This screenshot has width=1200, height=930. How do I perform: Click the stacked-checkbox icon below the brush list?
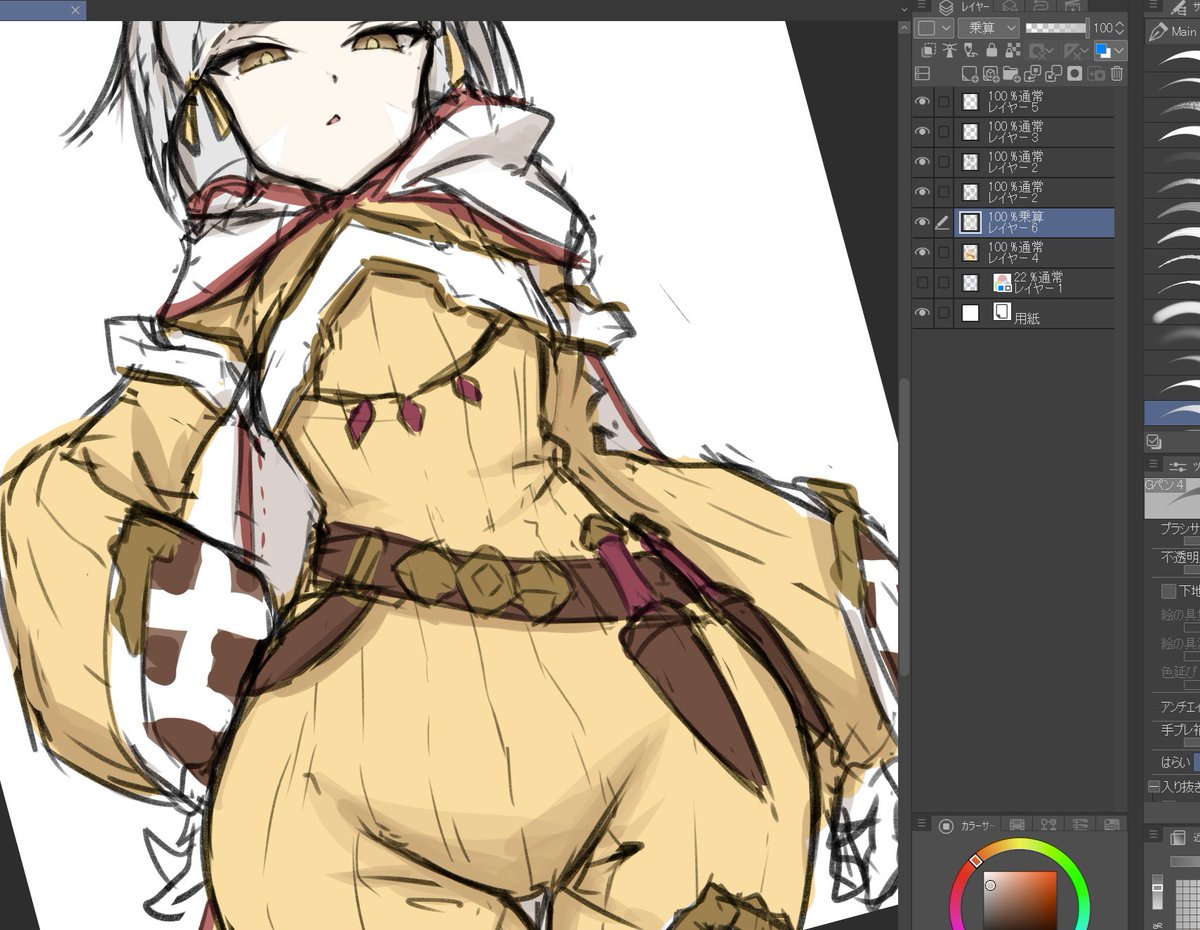[x=1154, y=442]
